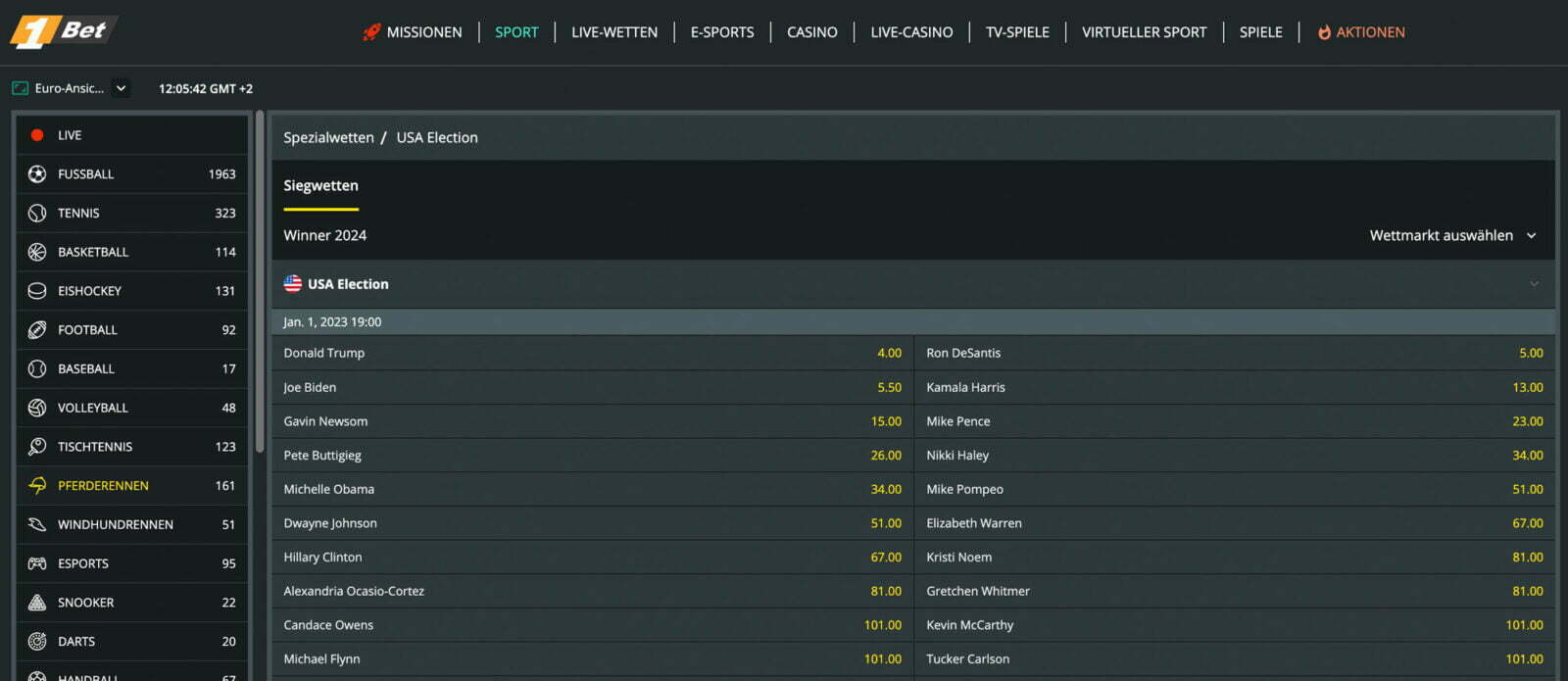This screenshot has width=1568, height=681.
Task: Bet on Gretchen Whitmer at 81.00
Action: coord(1235,591)
